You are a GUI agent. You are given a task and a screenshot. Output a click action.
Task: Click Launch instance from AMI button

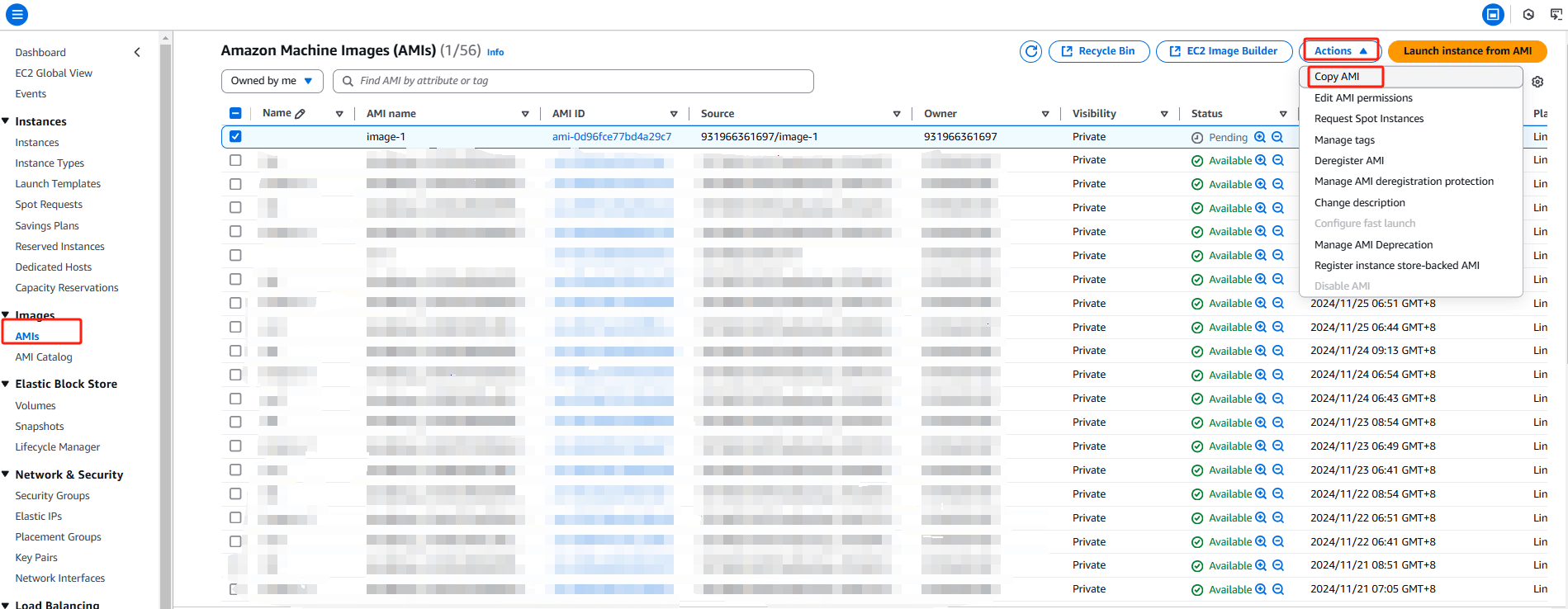click(1467, 51)
